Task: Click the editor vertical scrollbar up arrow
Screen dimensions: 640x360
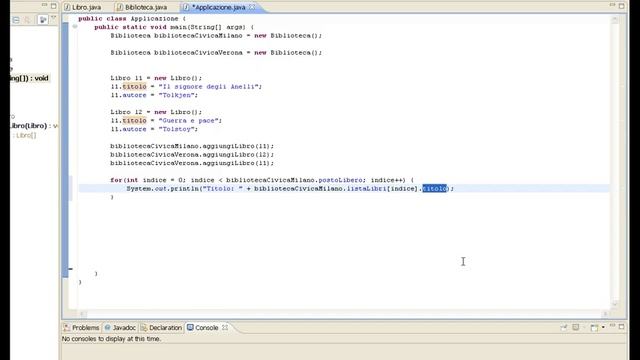Action: 615,19
